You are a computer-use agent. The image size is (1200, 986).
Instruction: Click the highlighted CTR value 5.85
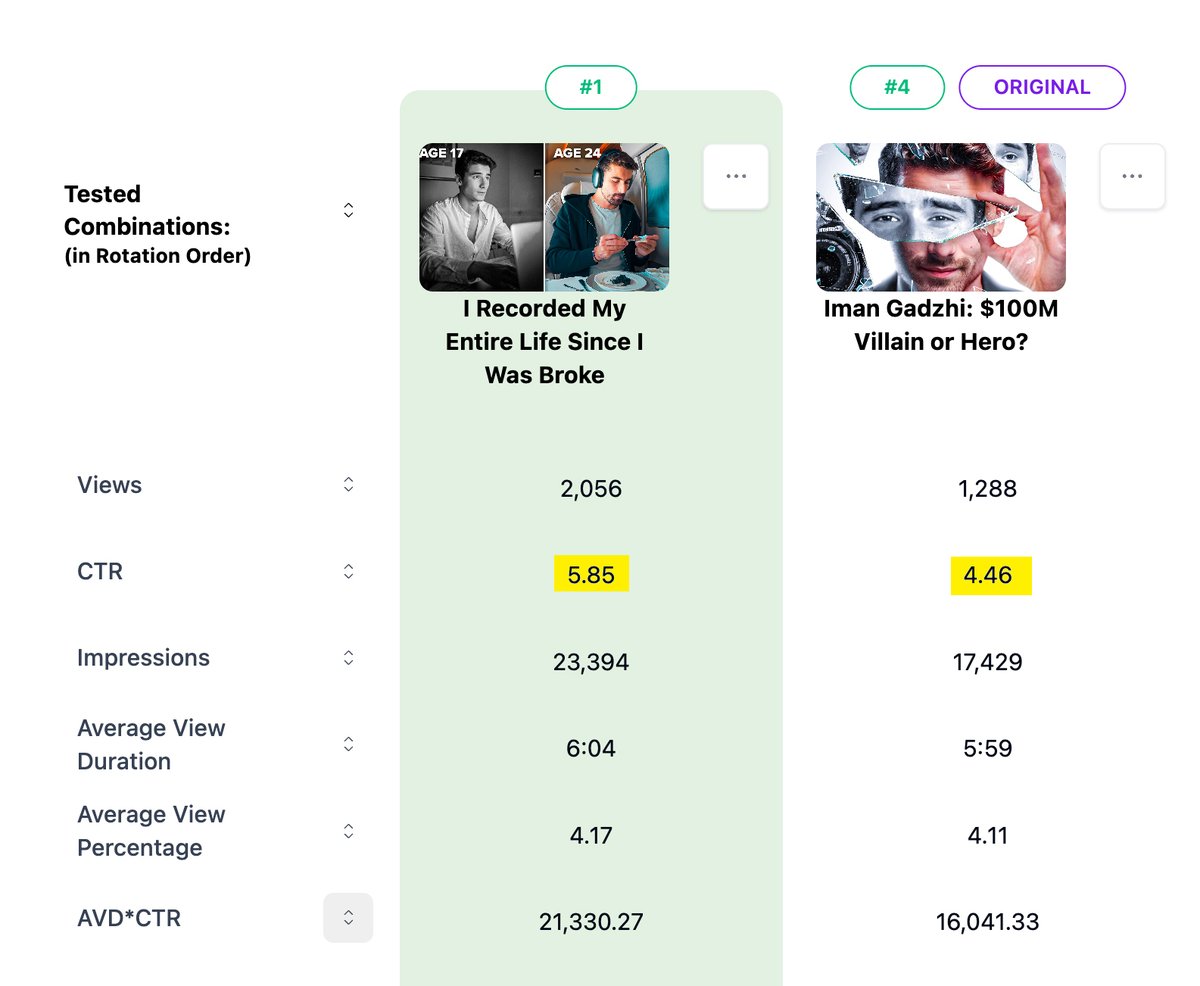point(591,574)
